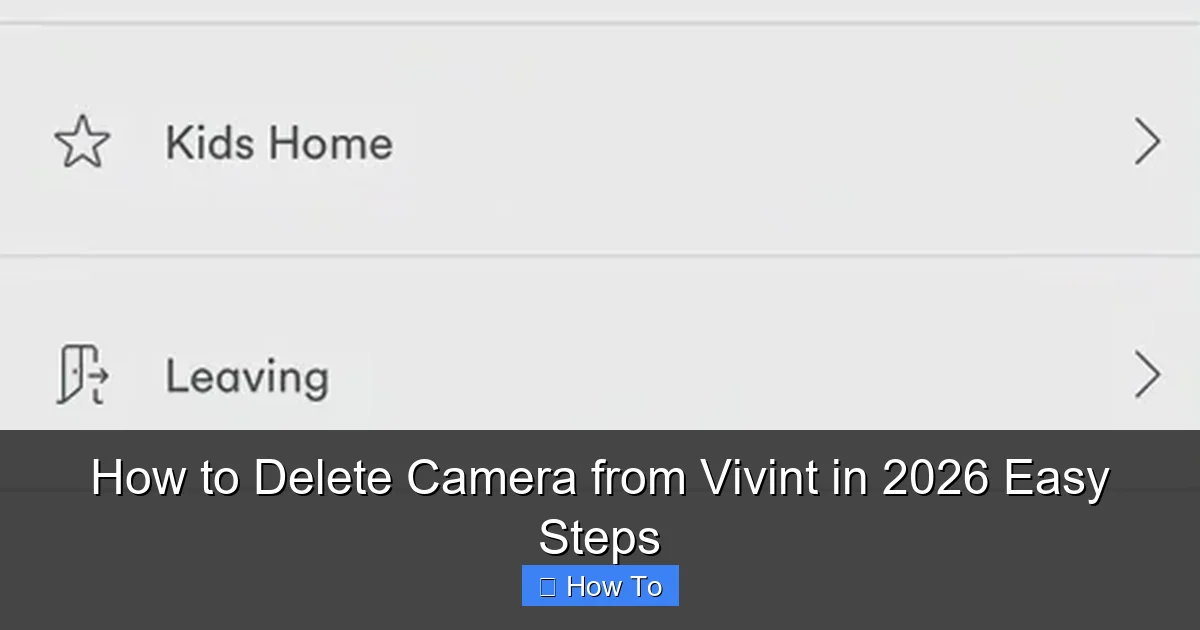Expand the Kids Home scene with its chevron

[x=1147, y=142]
